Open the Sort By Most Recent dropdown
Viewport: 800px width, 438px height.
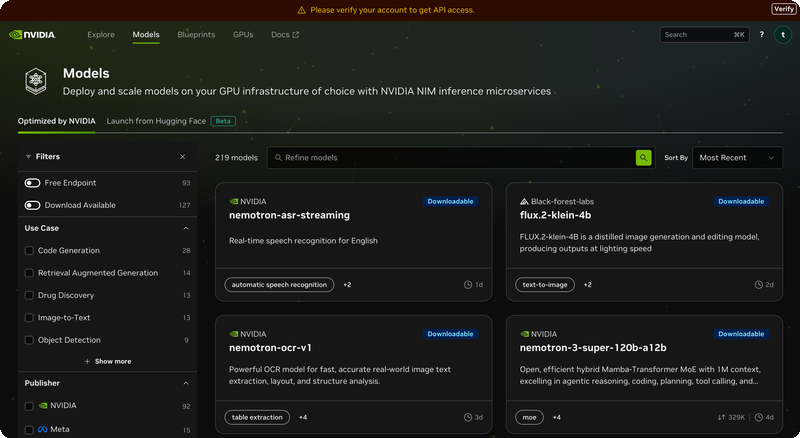tap(737, 158)
